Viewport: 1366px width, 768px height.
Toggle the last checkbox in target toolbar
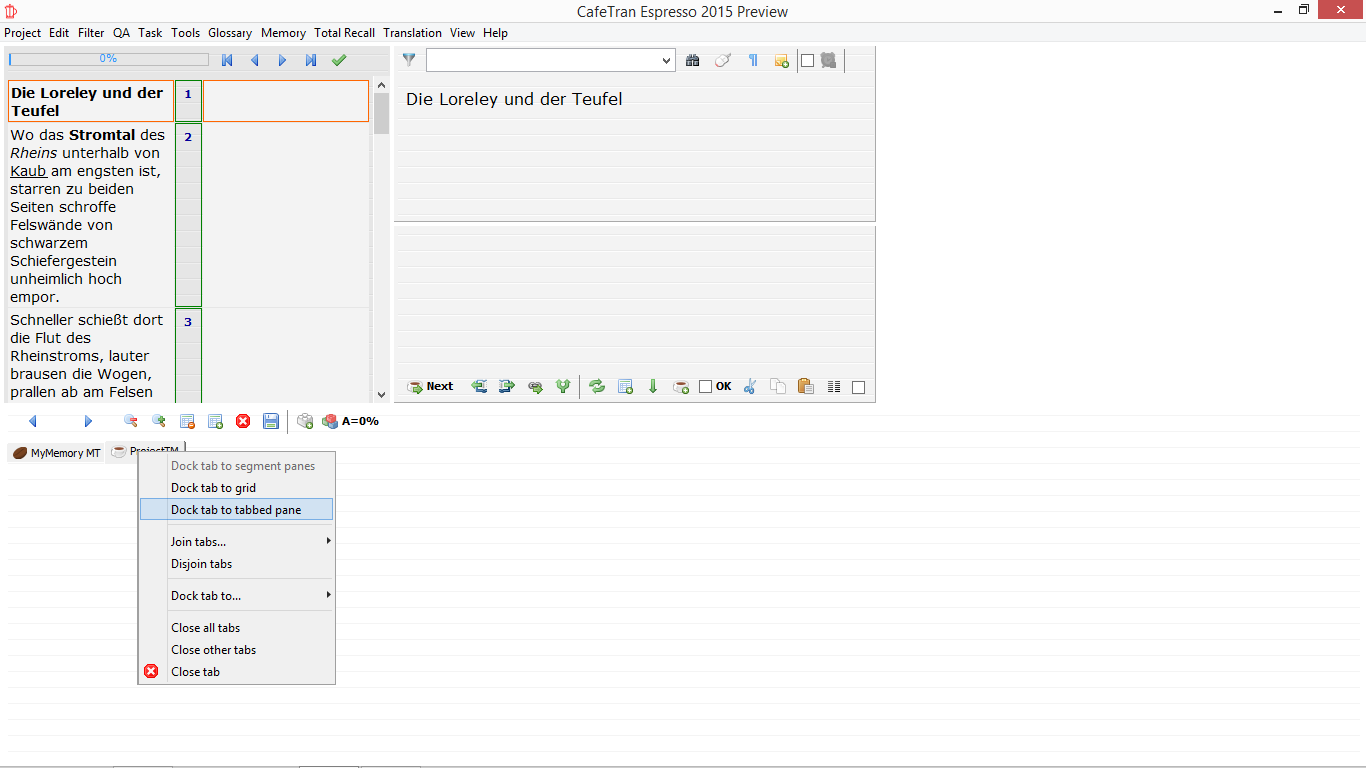(858, 387)
